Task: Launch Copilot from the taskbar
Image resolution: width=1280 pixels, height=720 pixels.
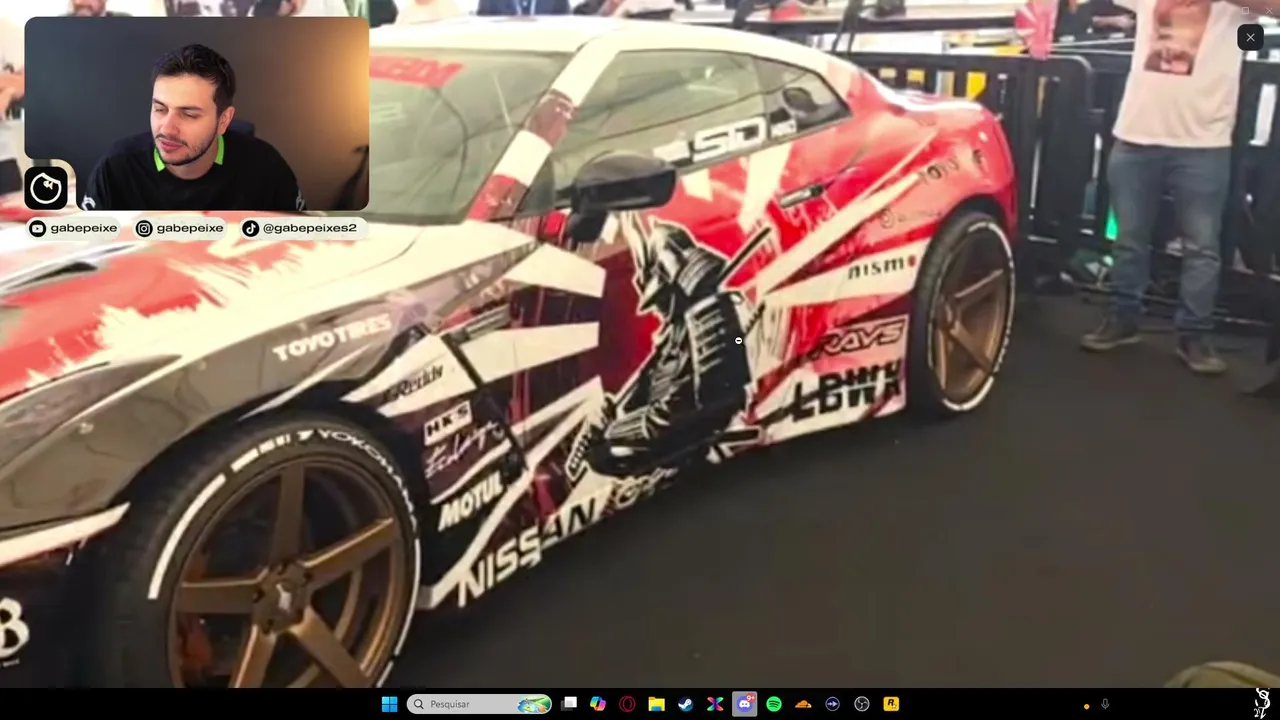Action: point(598,704)
